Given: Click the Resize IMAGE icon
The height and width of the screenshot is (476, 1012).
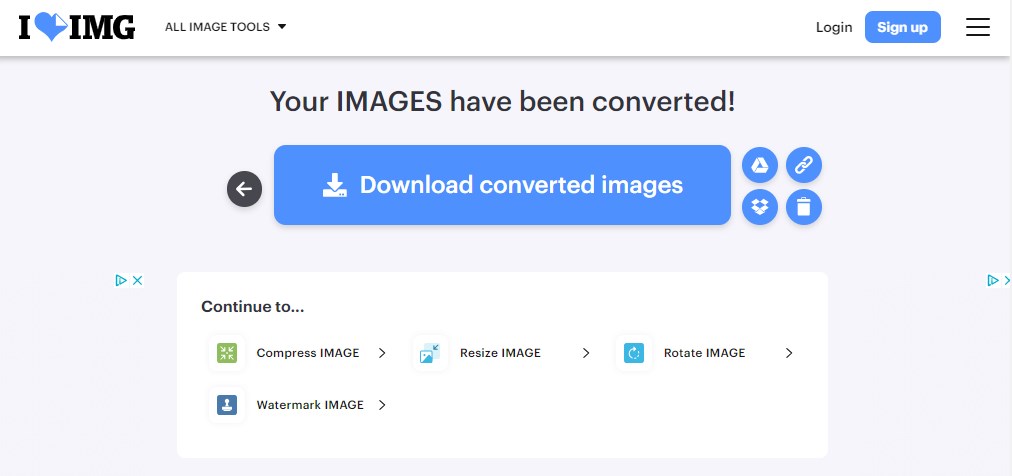Looking at the screenshot, I should coord(430,353).
